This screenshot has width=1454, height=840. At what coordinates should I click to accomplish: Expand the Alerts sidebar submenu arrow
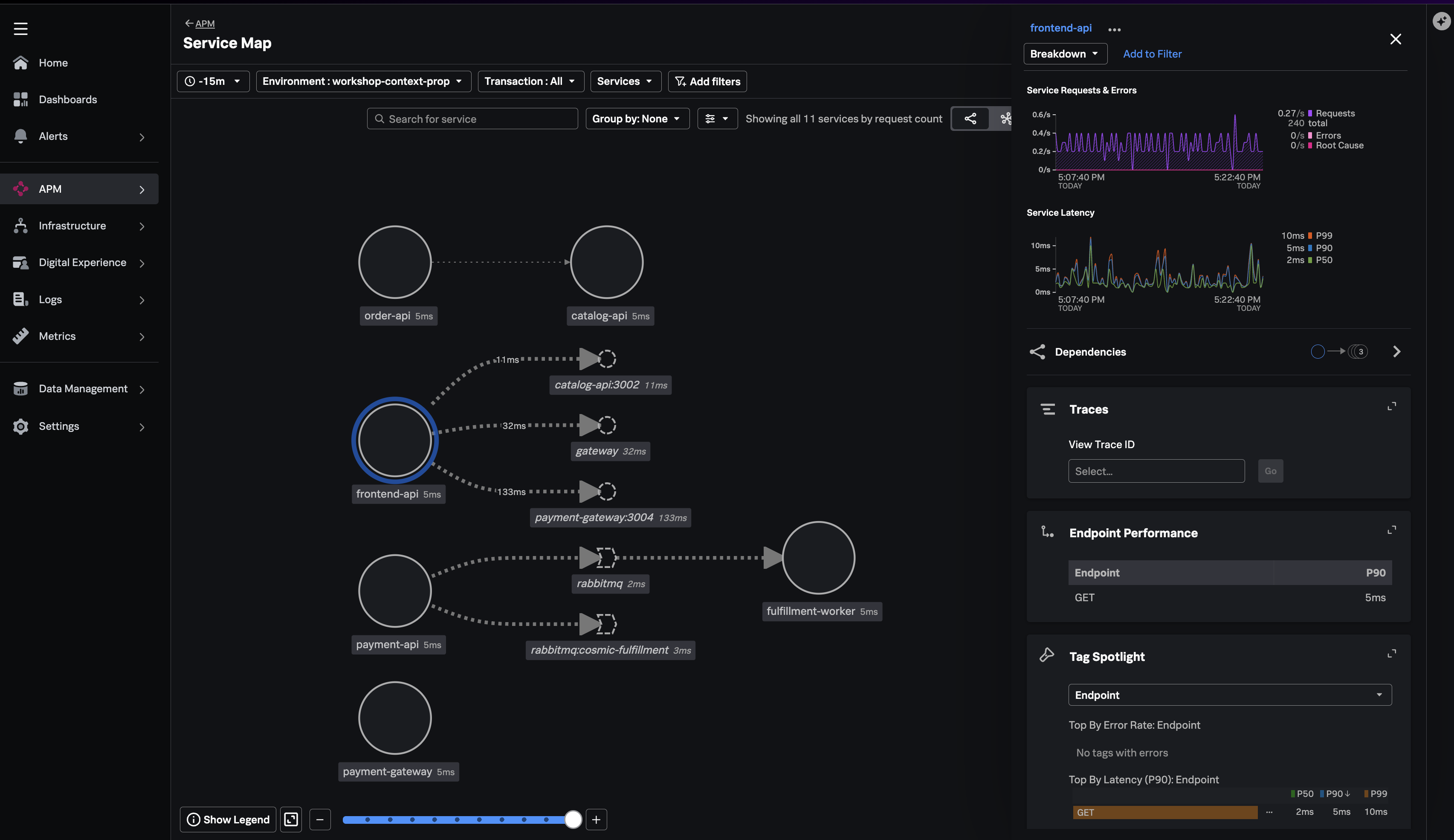click(142, 137)
